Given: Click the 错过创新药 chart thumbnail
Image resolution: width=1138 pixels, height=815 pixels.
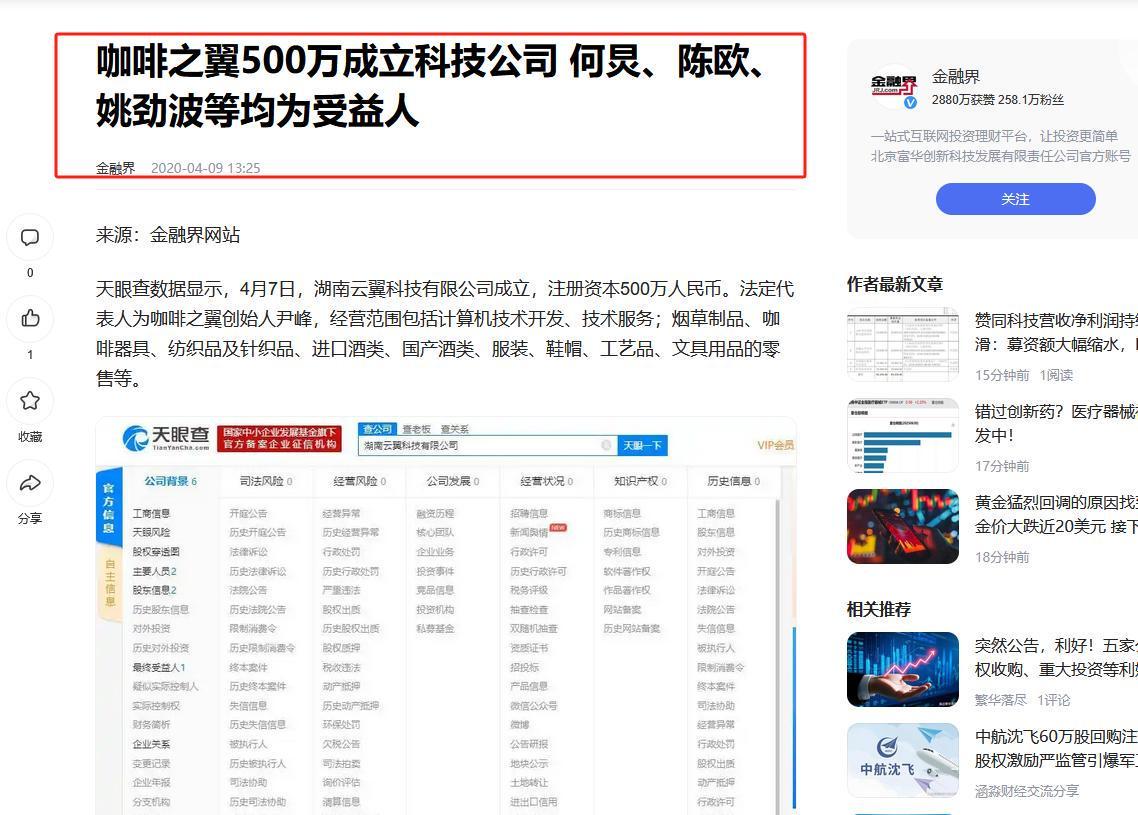Looking at the screenshot, I should (902, 435).
